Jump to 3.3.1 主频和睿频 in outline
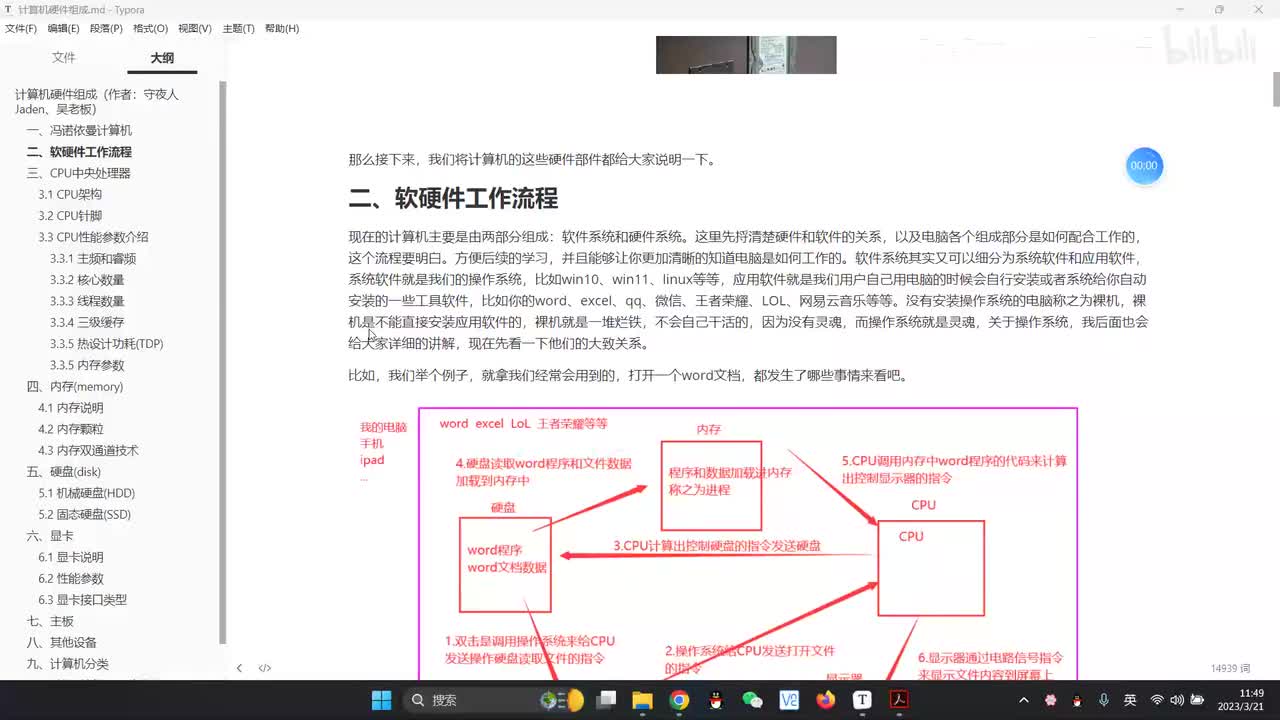The width and height of the screenshot is (1280, 720). (x=93, y=259)
